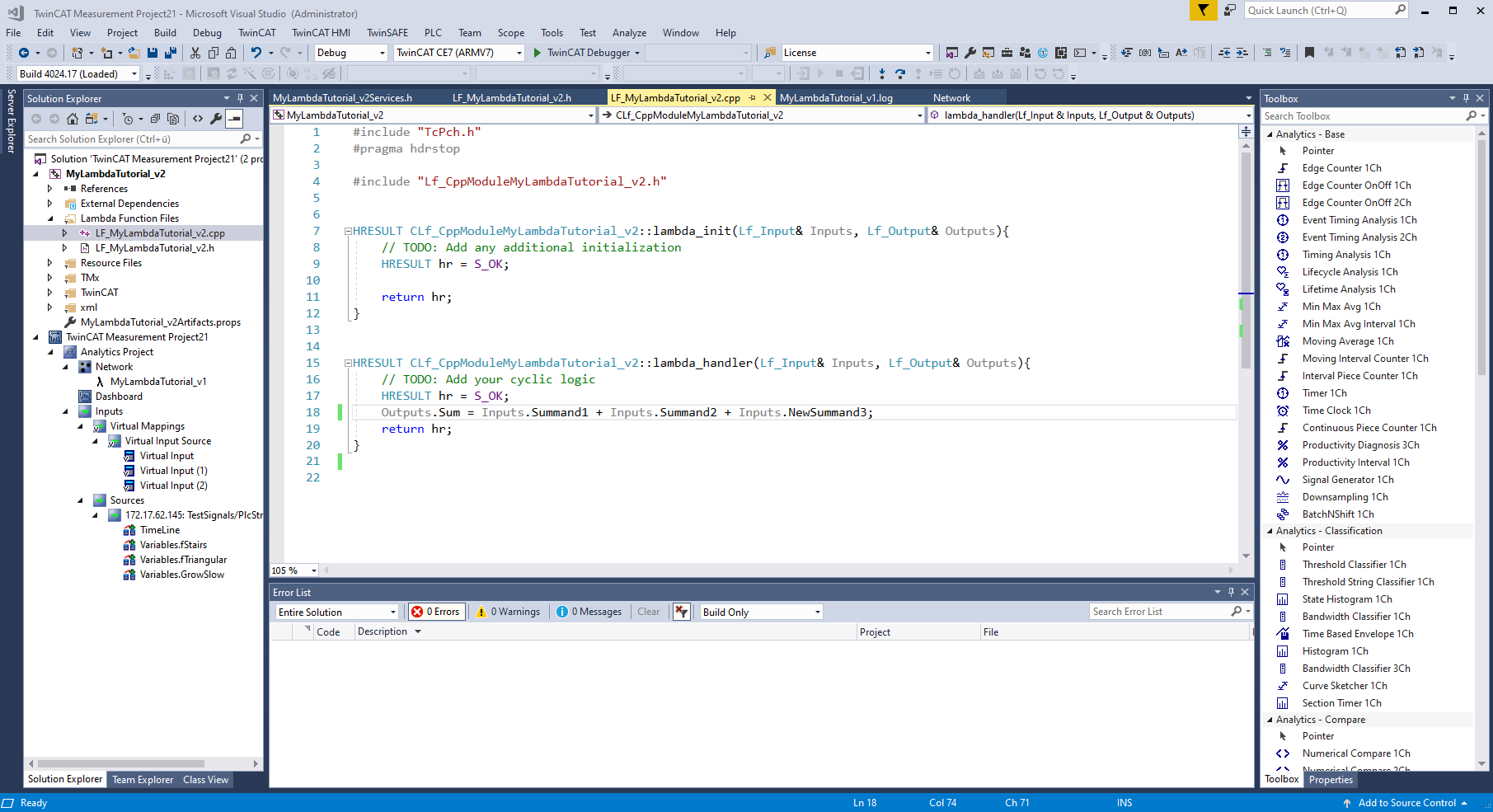Screen dimensions: 1493x812
Task: Click the Toggle Bookmark icon
Action: 1309,53
